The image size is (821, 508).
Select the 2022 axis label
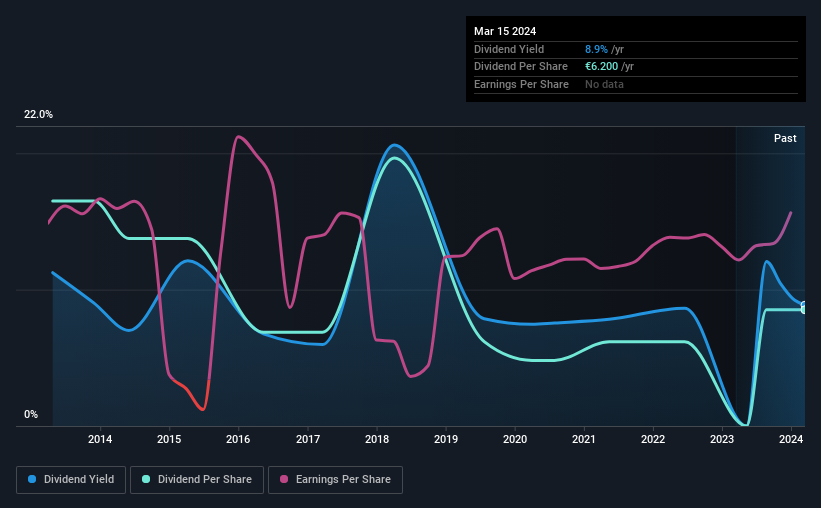[653, 439]
